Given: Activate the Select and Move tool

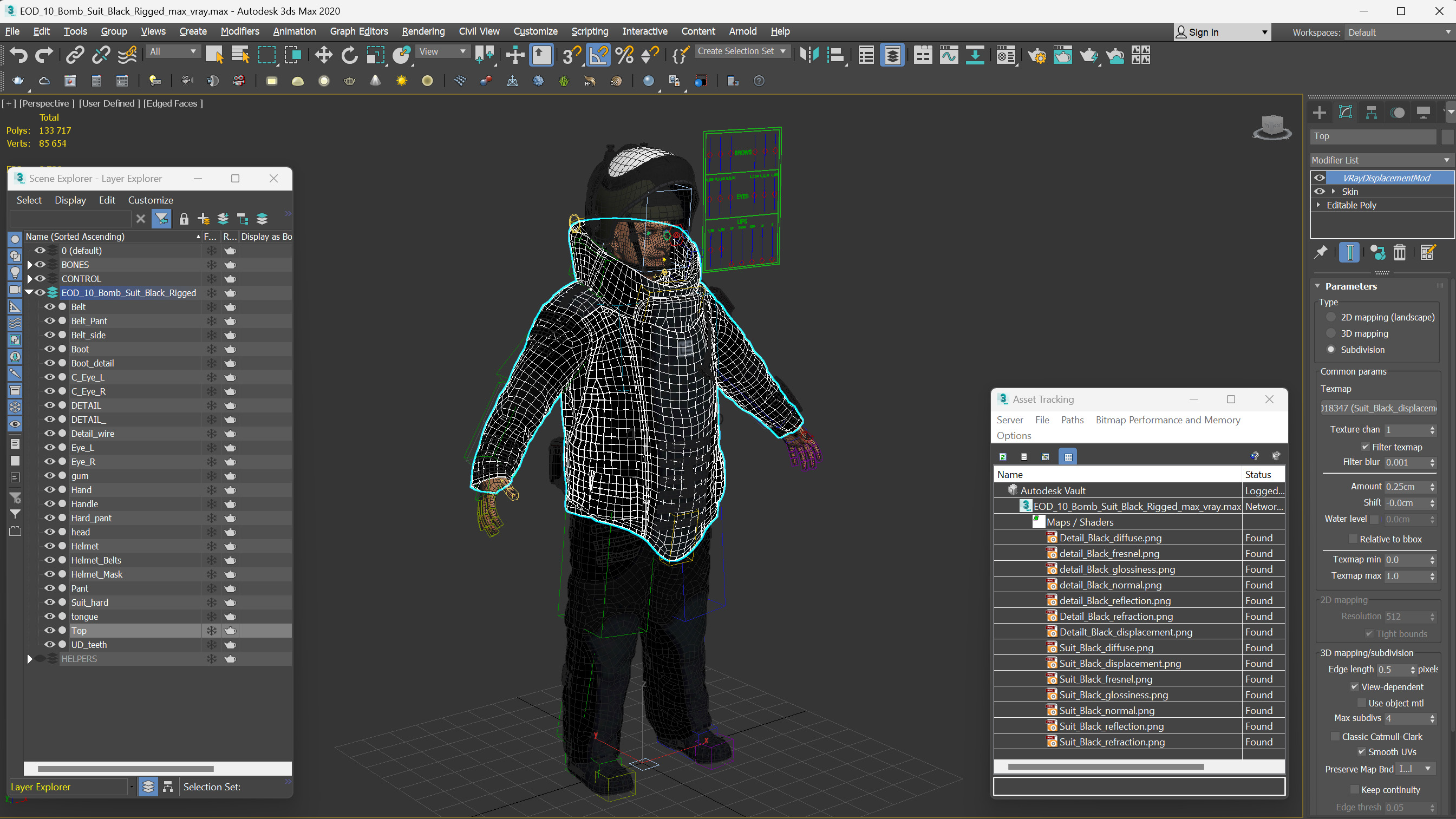Looking at the screenshot, I should point(323,55).
